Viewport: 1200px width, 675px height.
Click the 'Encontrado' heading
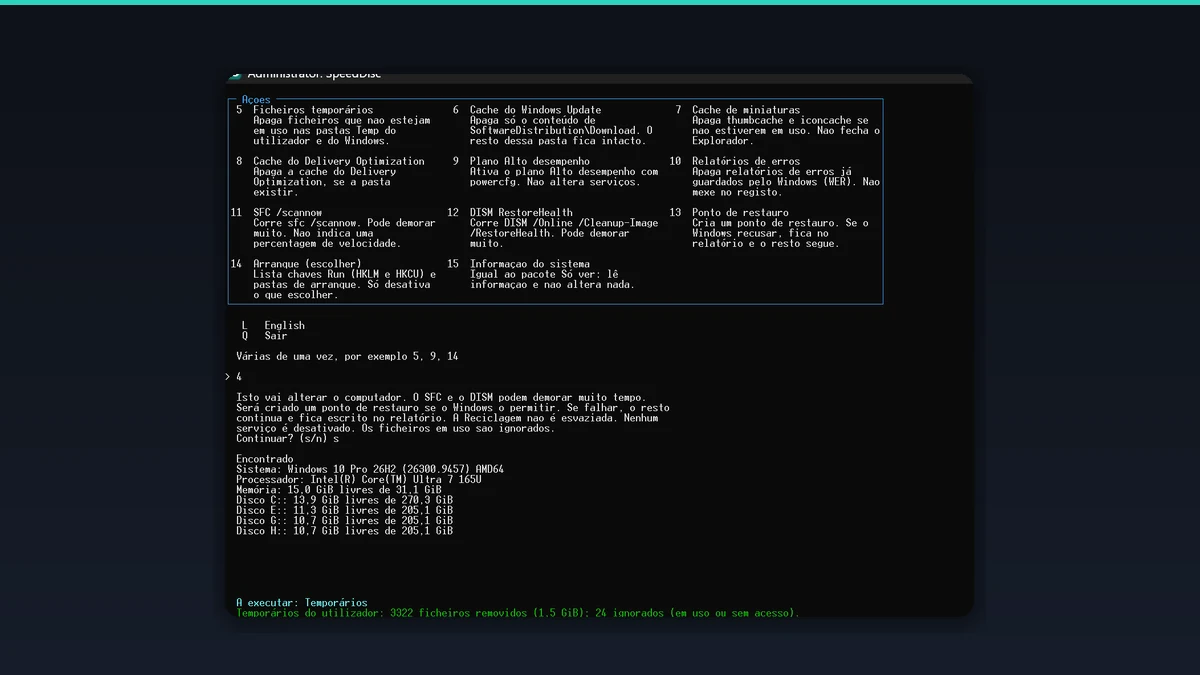click(265, 459)
